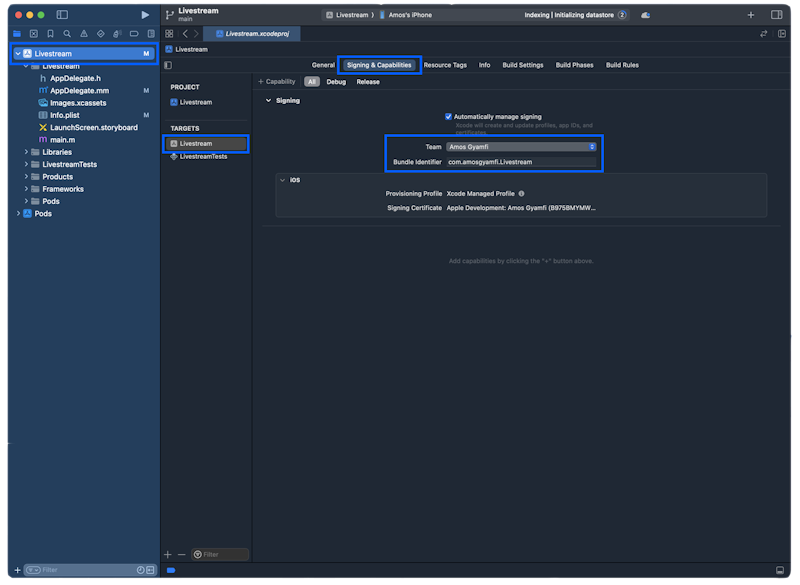Toggle the bottom debug area button

[x=778, y=570]
